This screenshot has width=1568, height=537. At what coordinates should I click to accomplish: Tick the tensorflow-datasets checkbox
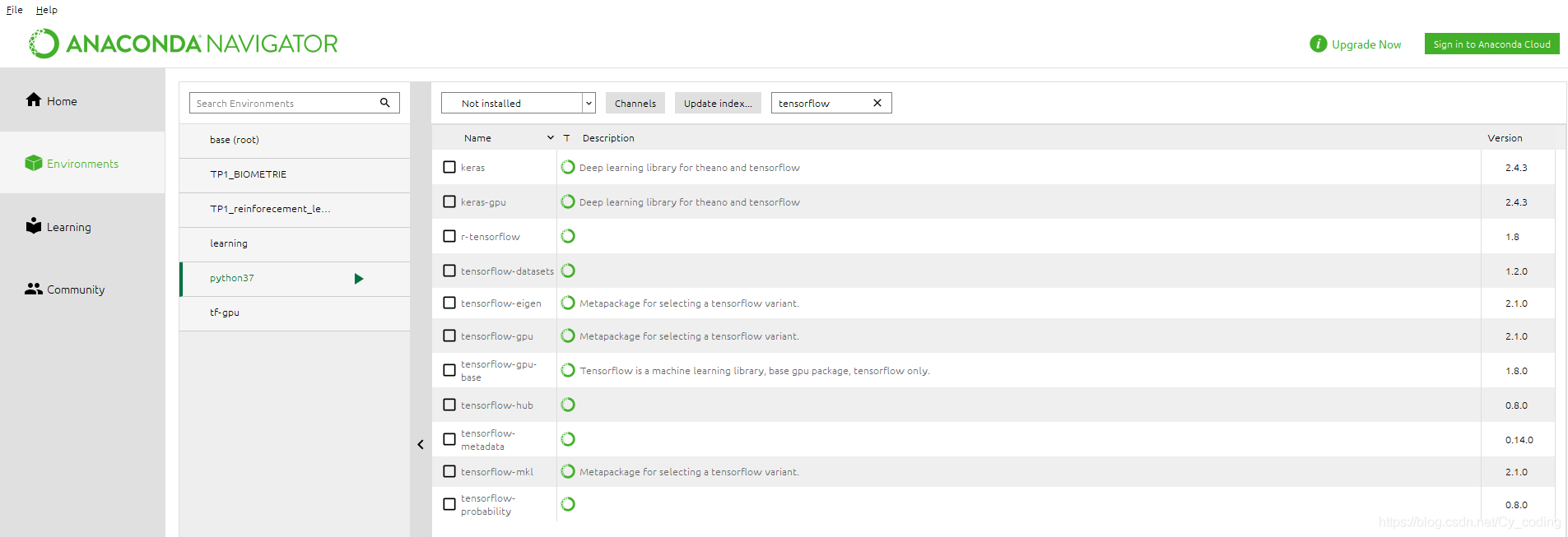449,271
